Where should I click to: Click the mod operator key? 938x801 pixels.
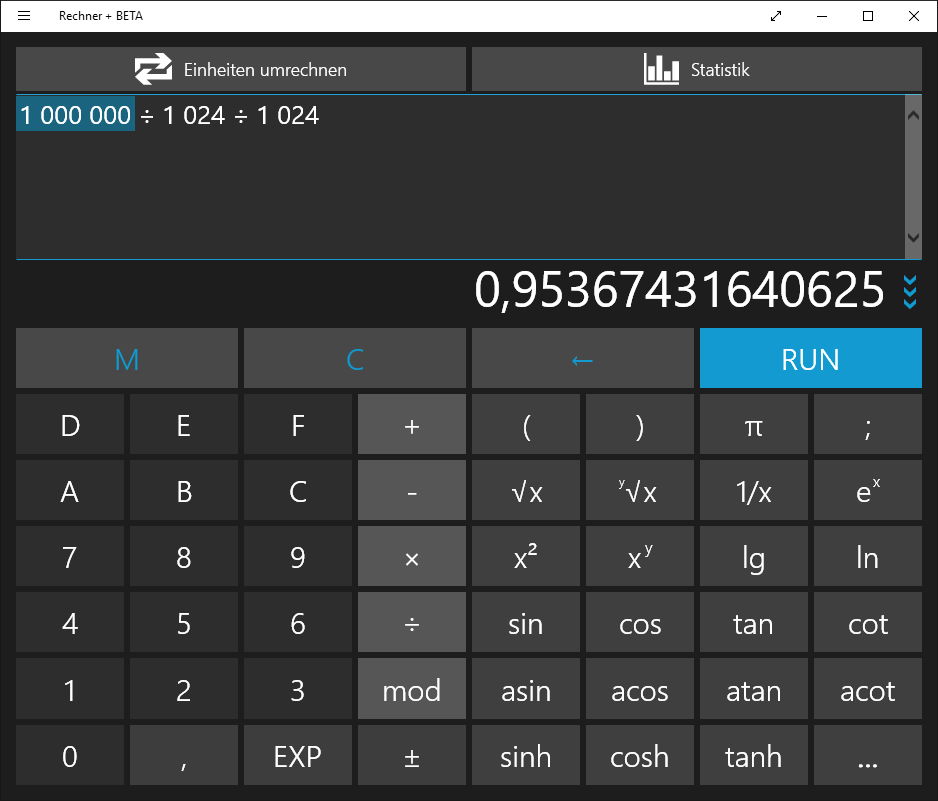click(411, 690)
